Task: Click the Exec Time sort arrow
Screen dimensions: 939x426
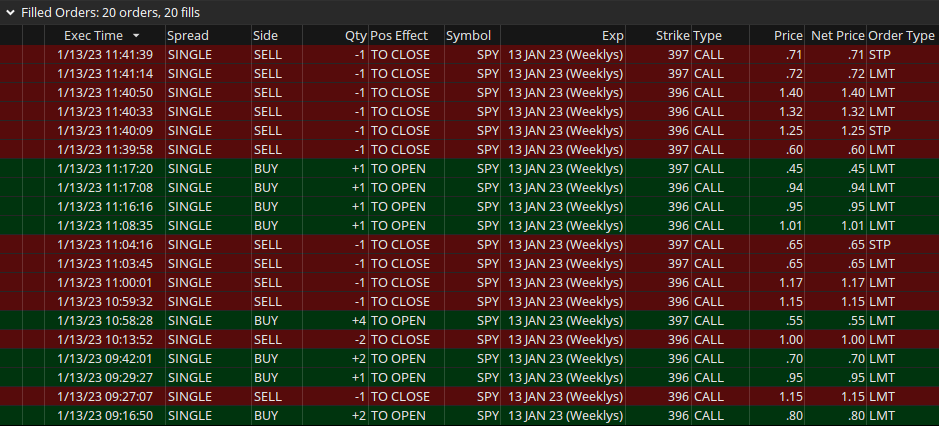Action: 137,36
